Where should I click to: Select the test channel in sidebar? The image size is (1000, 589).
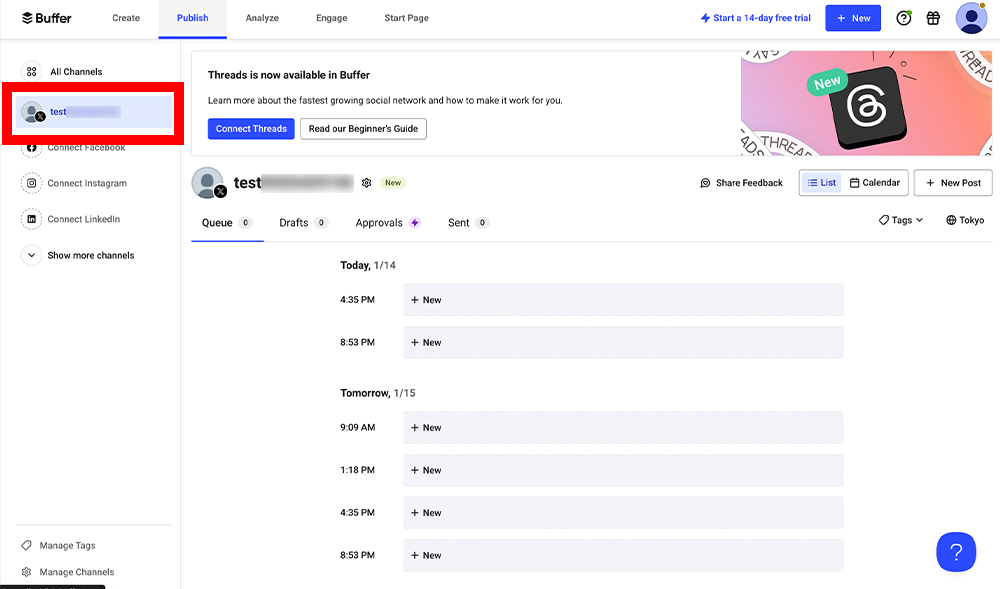(x=94, y=112)
